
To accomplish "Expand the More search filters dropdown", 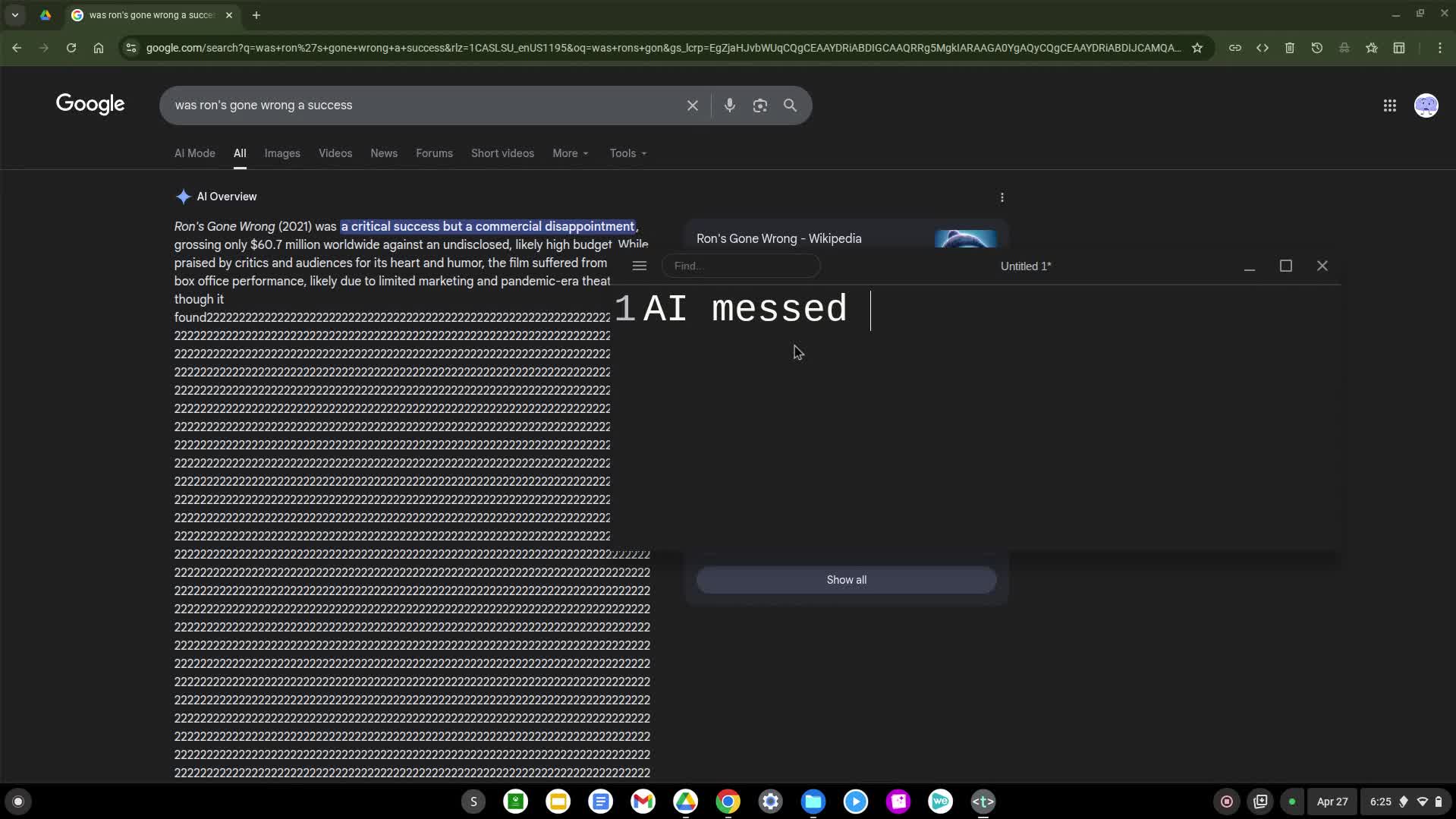I will 569,153.
